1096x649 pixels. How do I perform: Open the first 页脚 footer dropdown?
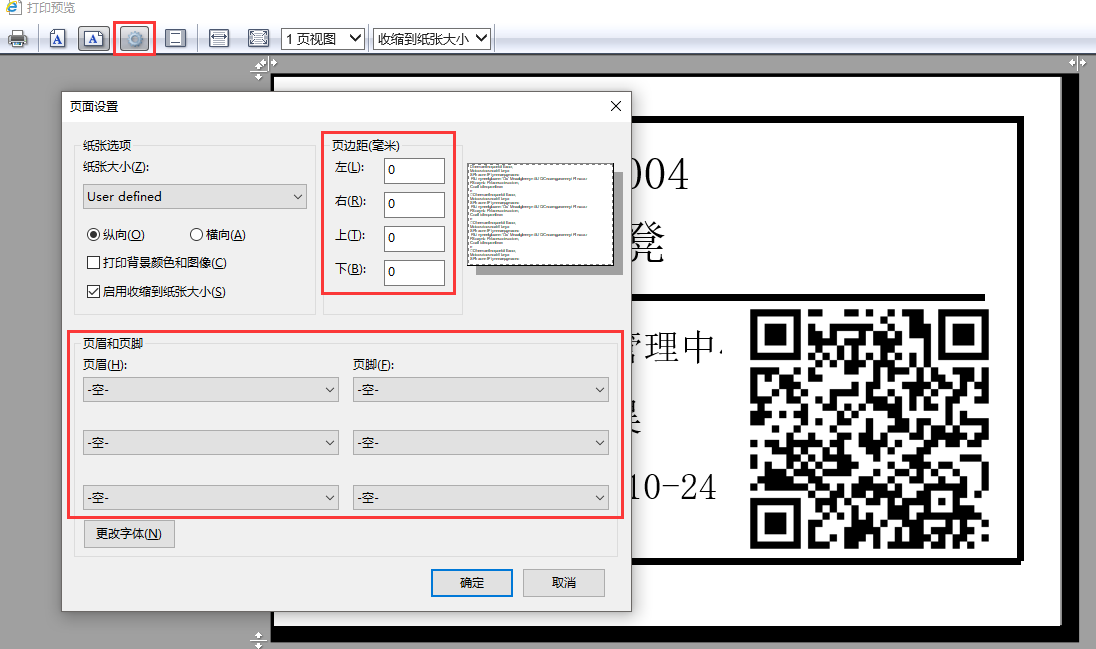click(x=481, y=390)
